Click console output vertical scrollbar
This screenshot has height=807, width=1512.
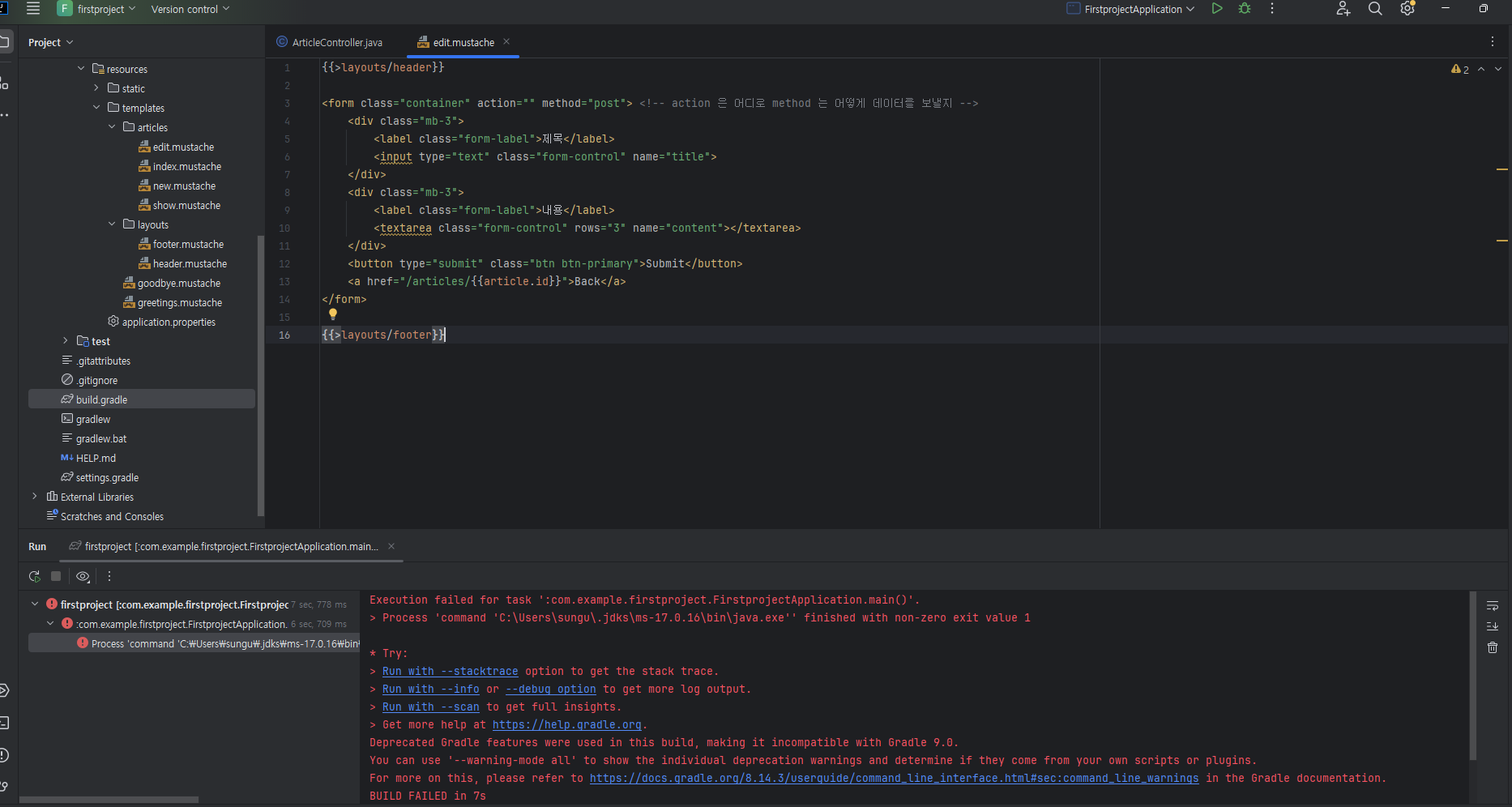coord(1473,676)
